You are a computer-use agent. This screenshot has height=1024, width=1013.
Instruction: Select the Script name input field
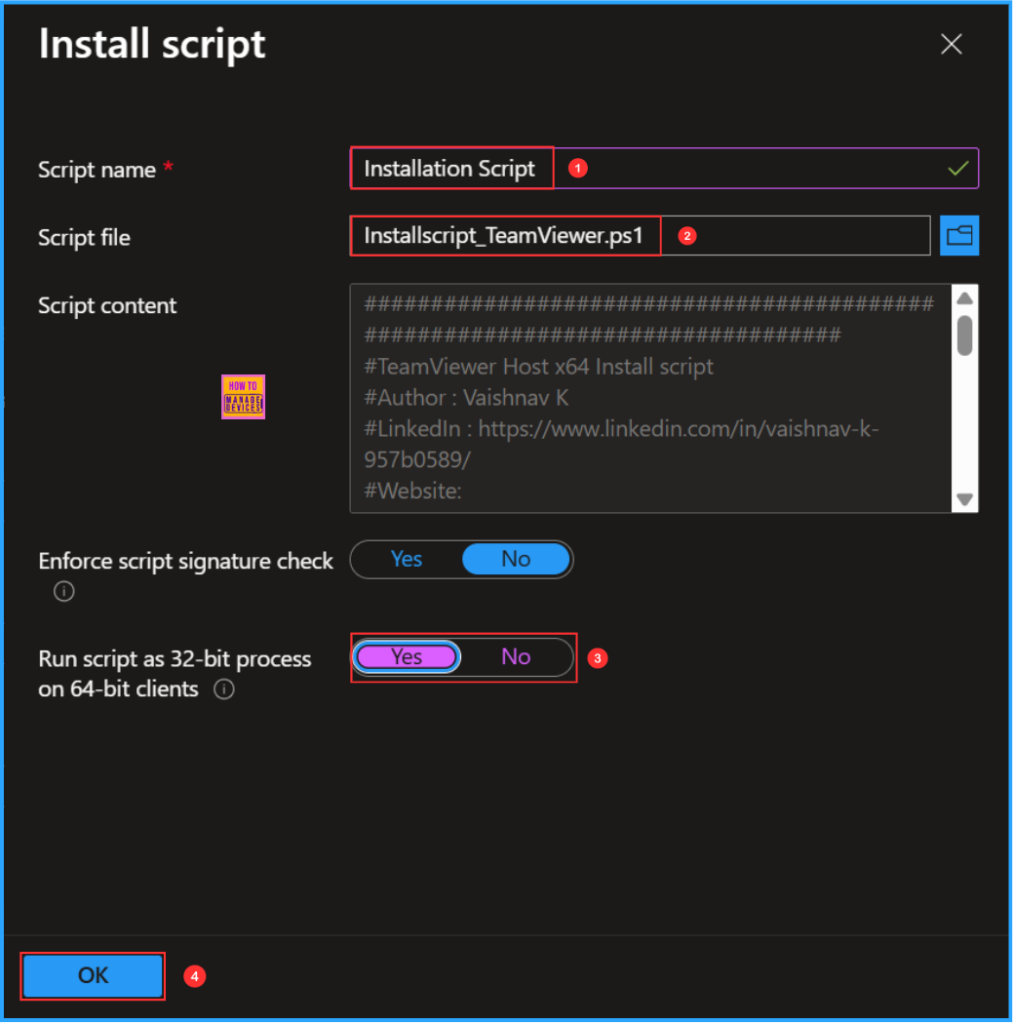click(x=451, y=168)
